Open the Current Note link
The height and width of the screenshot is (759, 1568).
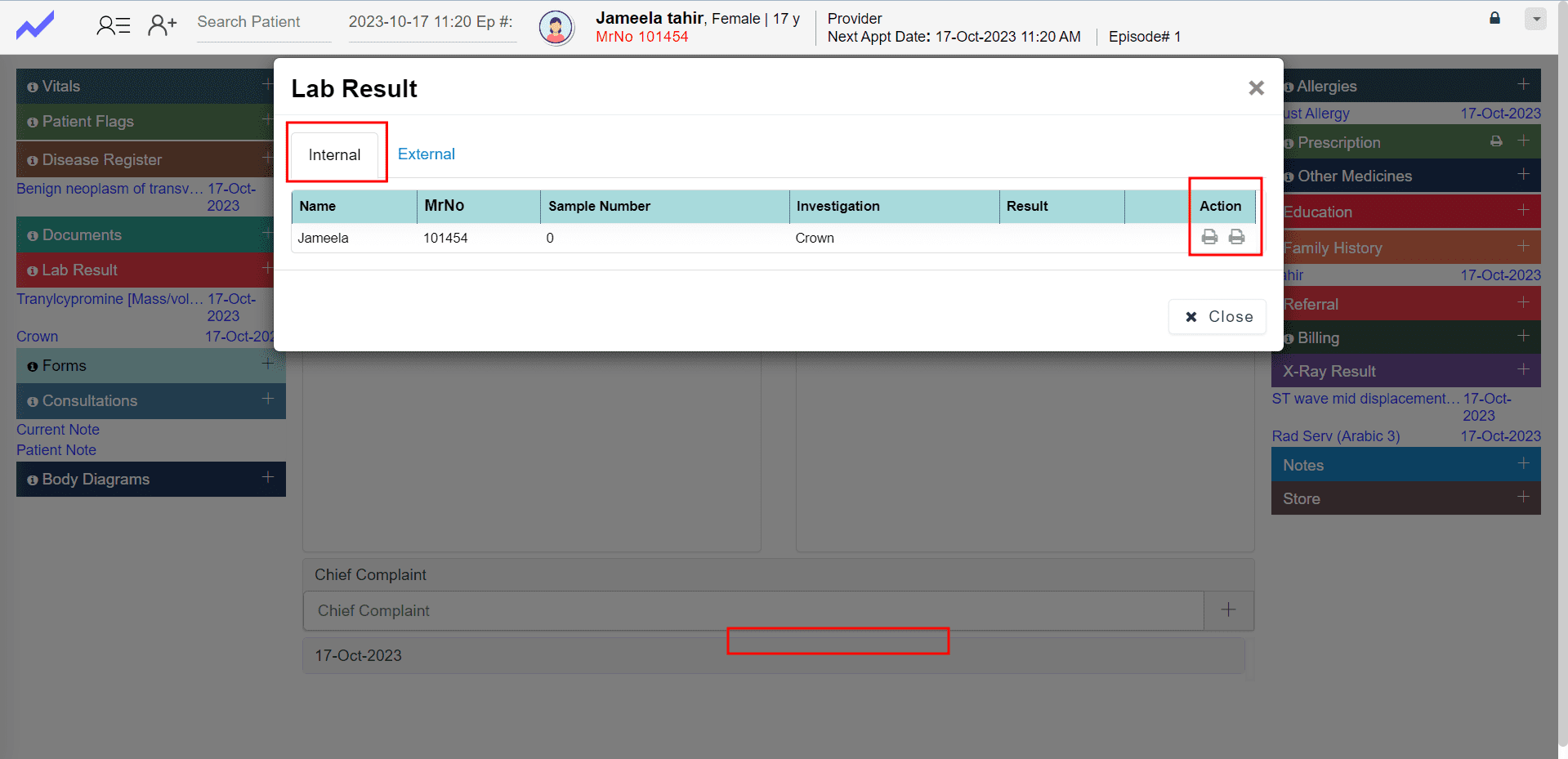[x=58, y=430]
